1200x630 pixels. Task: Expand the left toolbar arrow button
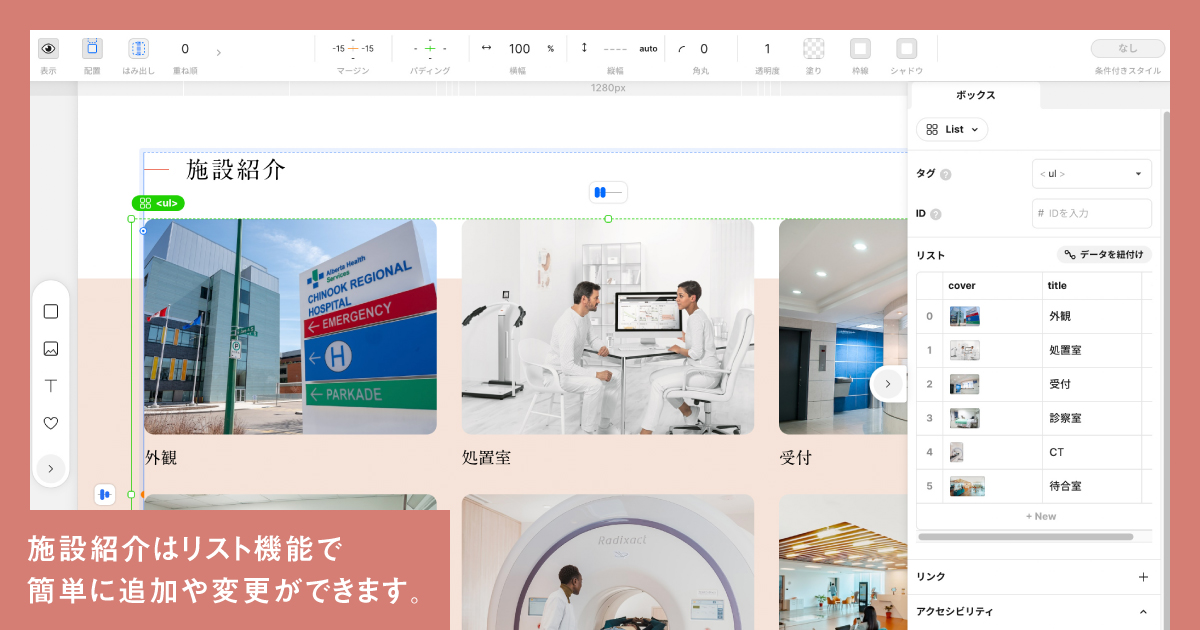click(x=51, y=468)
